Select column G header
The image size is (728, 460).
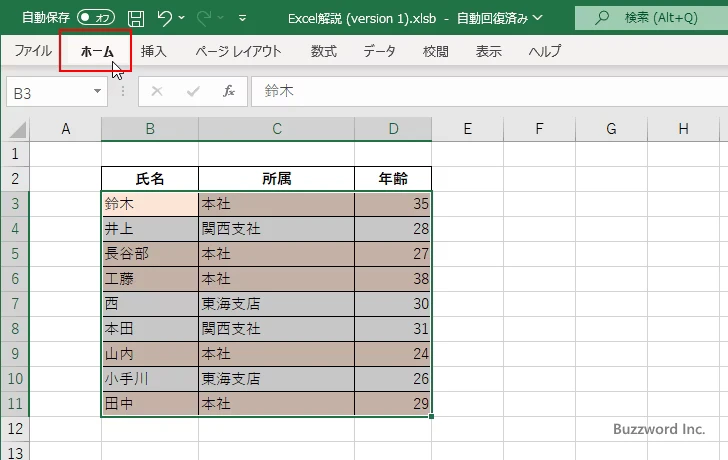pos(611,129)
